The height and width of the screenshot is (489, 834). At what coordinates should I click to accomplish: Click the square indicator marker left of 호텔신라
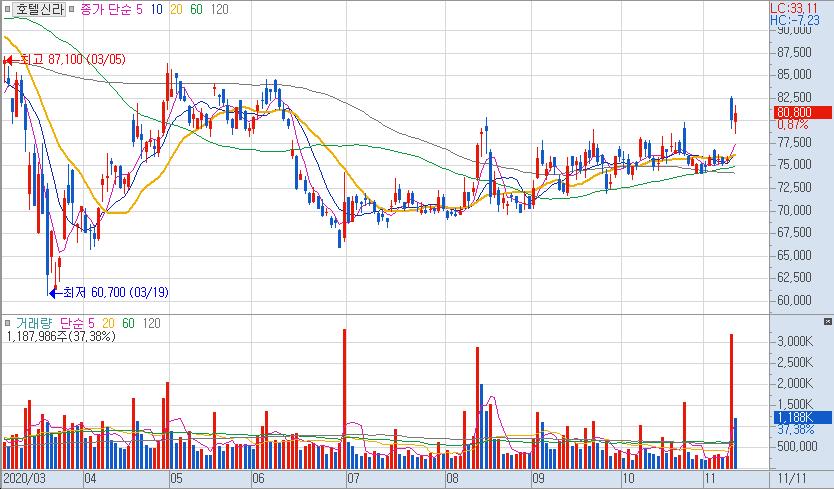click(x=7, y=9)
